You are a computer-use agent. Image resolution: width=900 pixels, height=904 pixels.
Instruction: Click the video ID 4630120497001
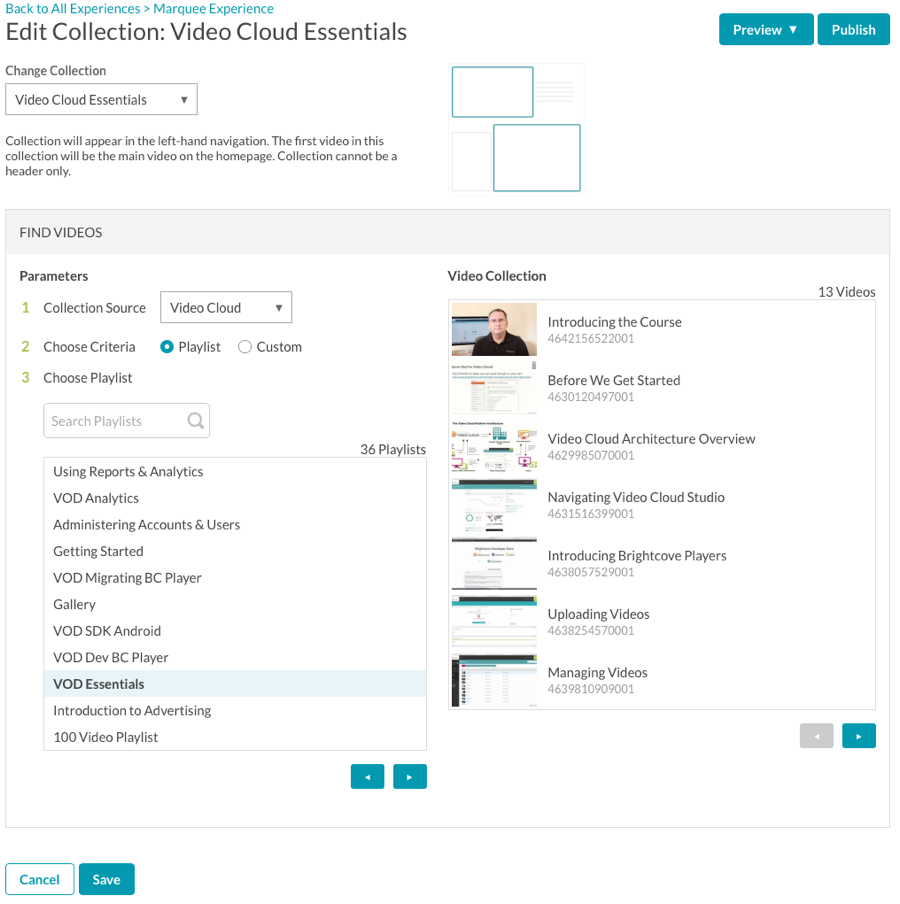[591, 397]
